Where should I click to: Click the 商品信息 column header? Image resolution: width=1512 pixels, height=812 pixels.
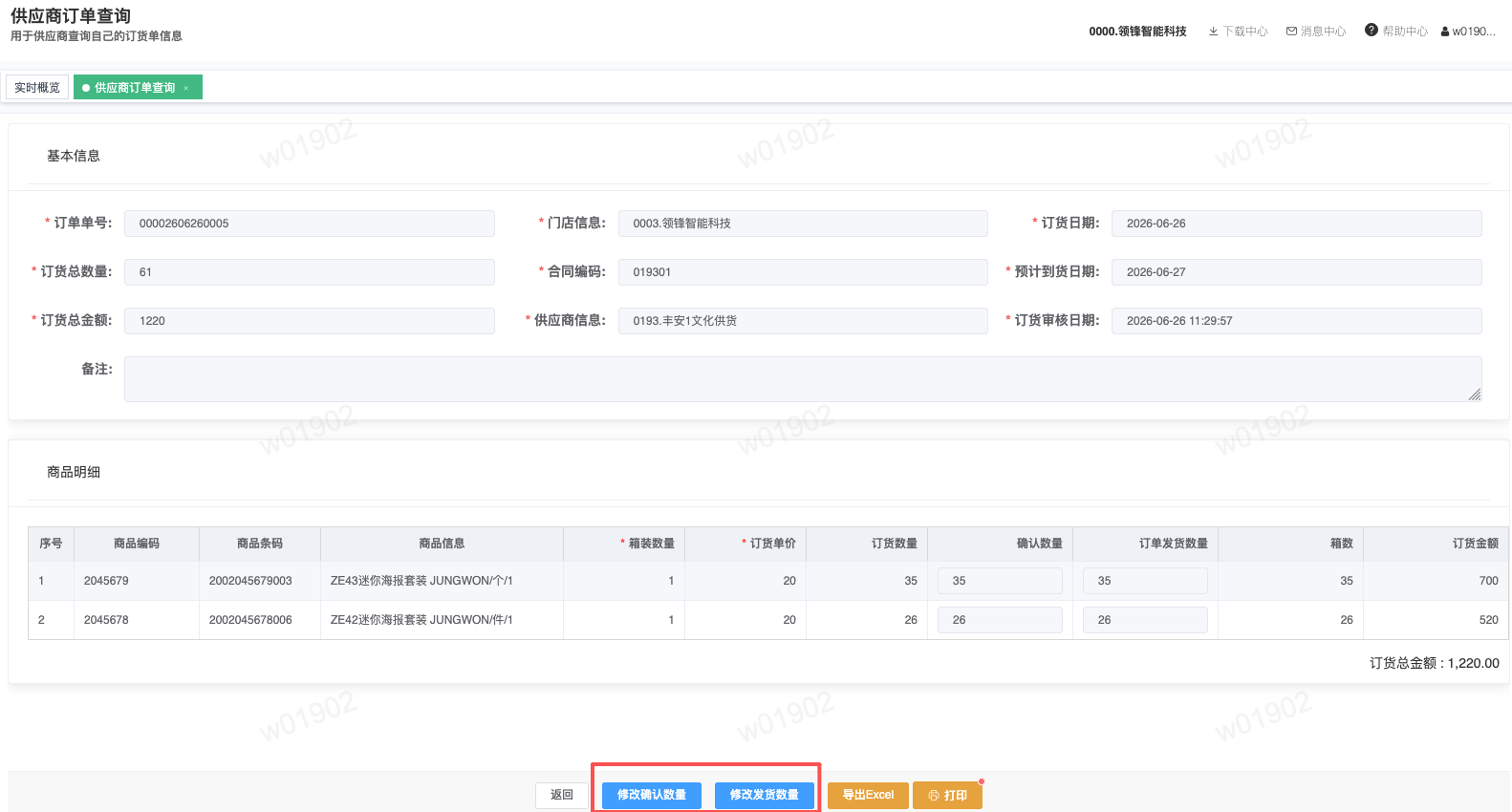[x=442, y=544]
